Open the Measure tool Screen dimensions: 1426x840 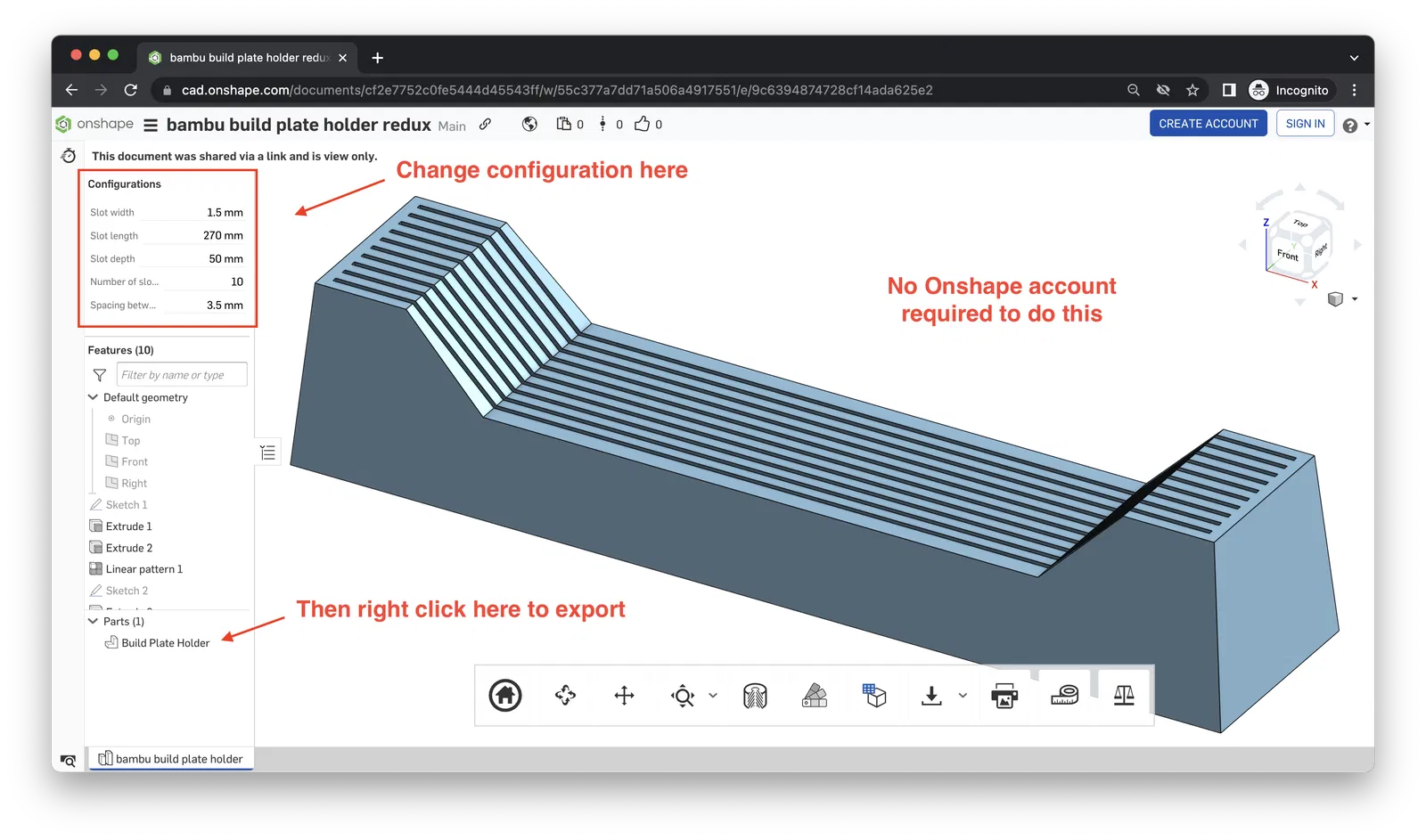click(1064, 696)
